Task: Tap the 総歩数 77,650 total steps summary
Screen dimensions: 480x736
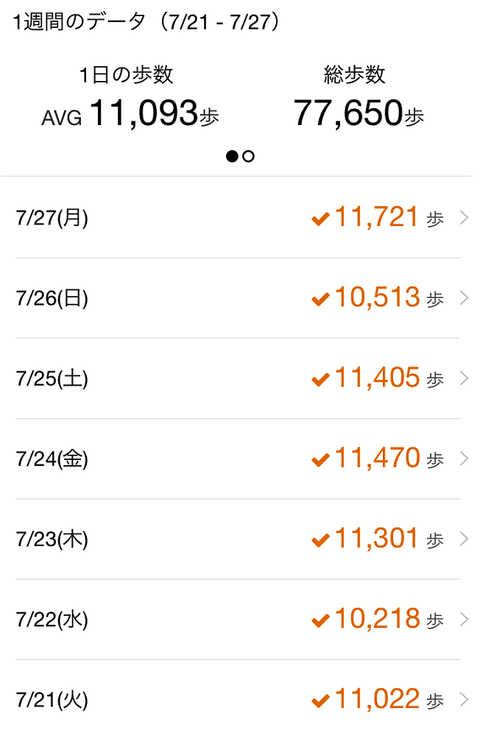Action: pos(358,98)
